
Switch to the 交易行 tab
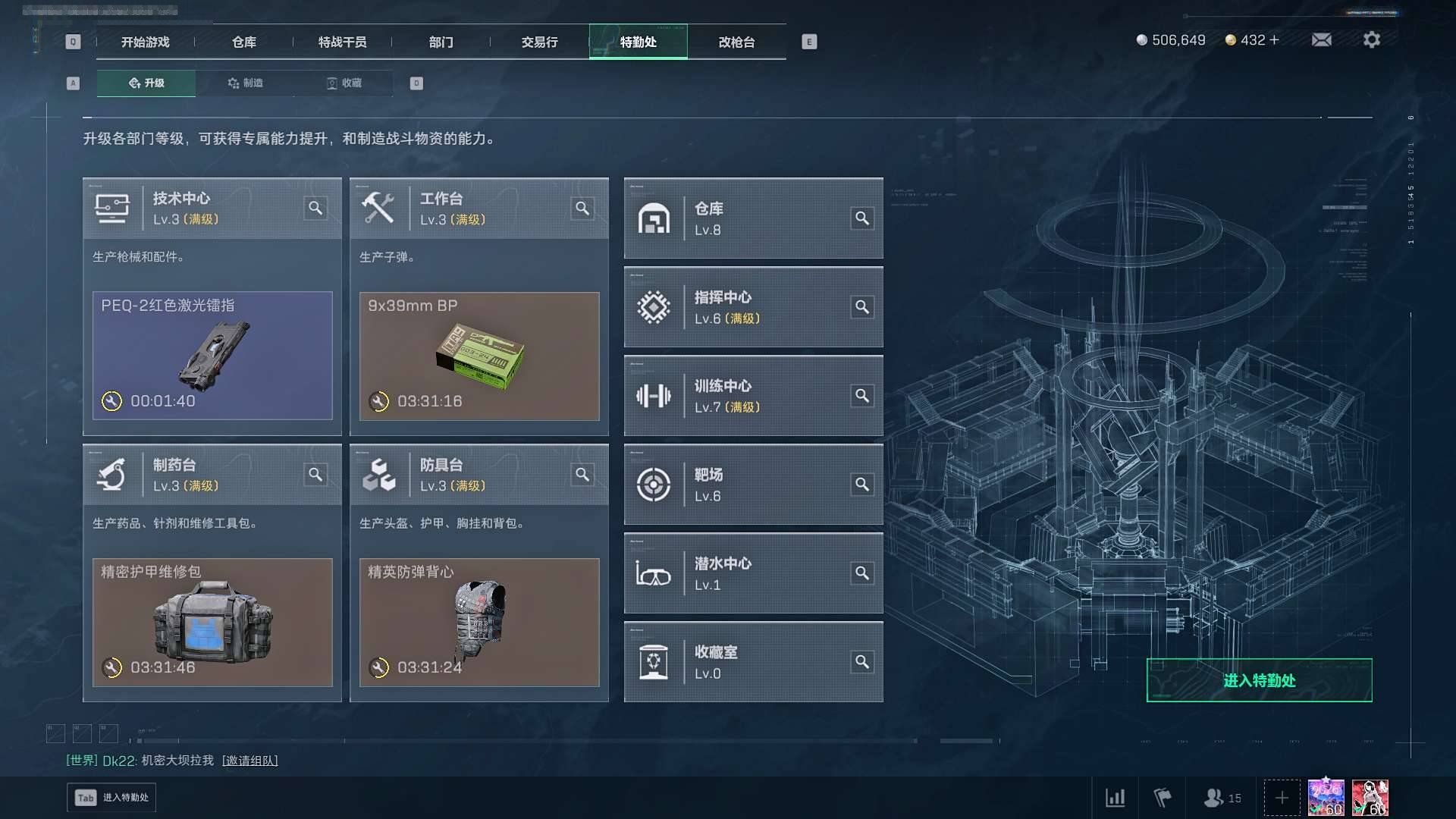coord(539,42)
